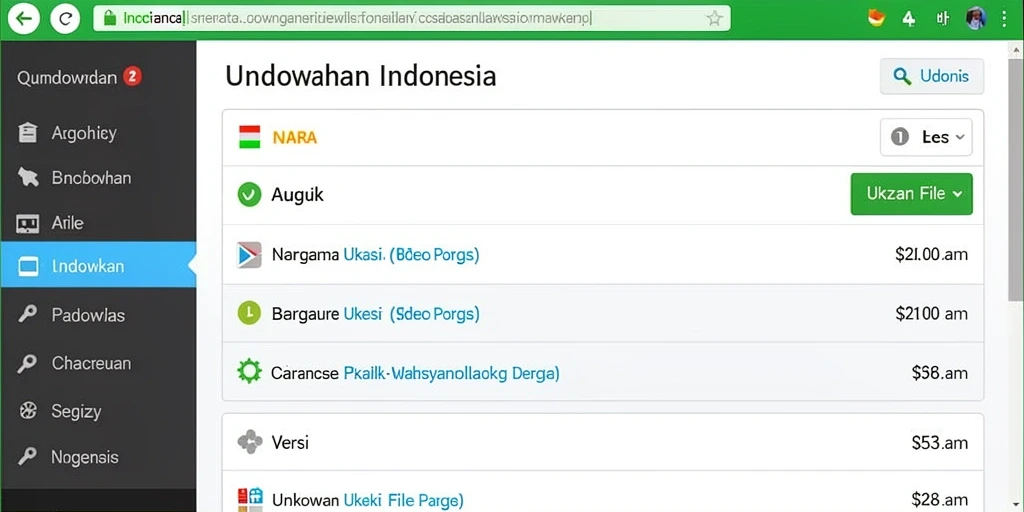Image resolution: width=1024 pixels, height=512 pixels.
Task: Click the play icon beside Nargama
Action: (x=249, y=255)
